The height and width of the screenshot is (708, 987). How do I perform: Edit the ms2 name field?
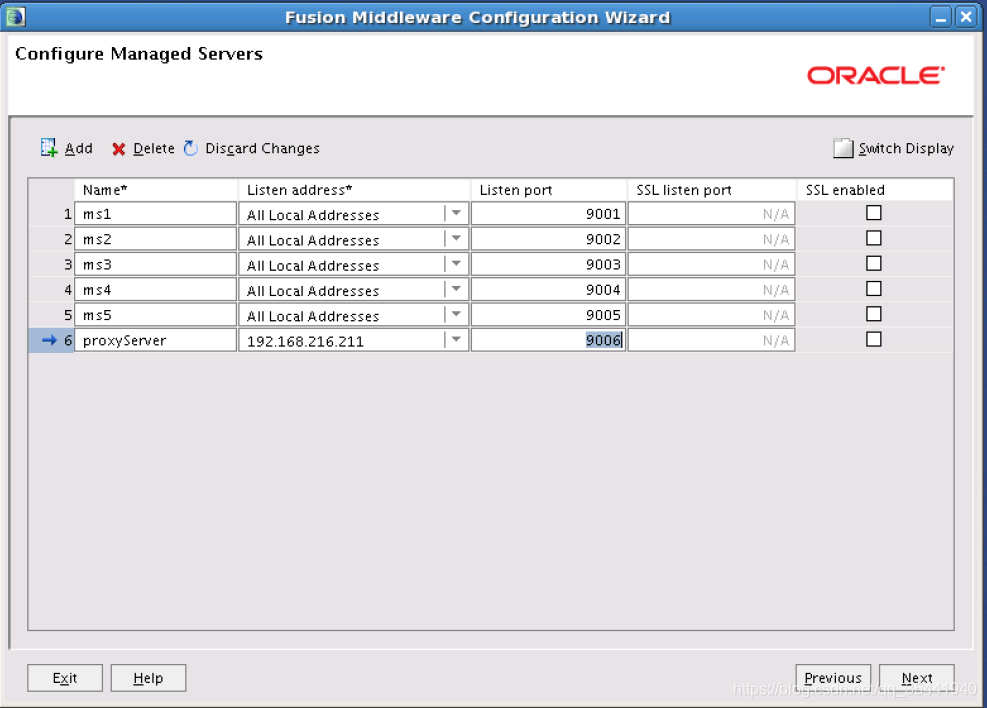coord(155,239)
